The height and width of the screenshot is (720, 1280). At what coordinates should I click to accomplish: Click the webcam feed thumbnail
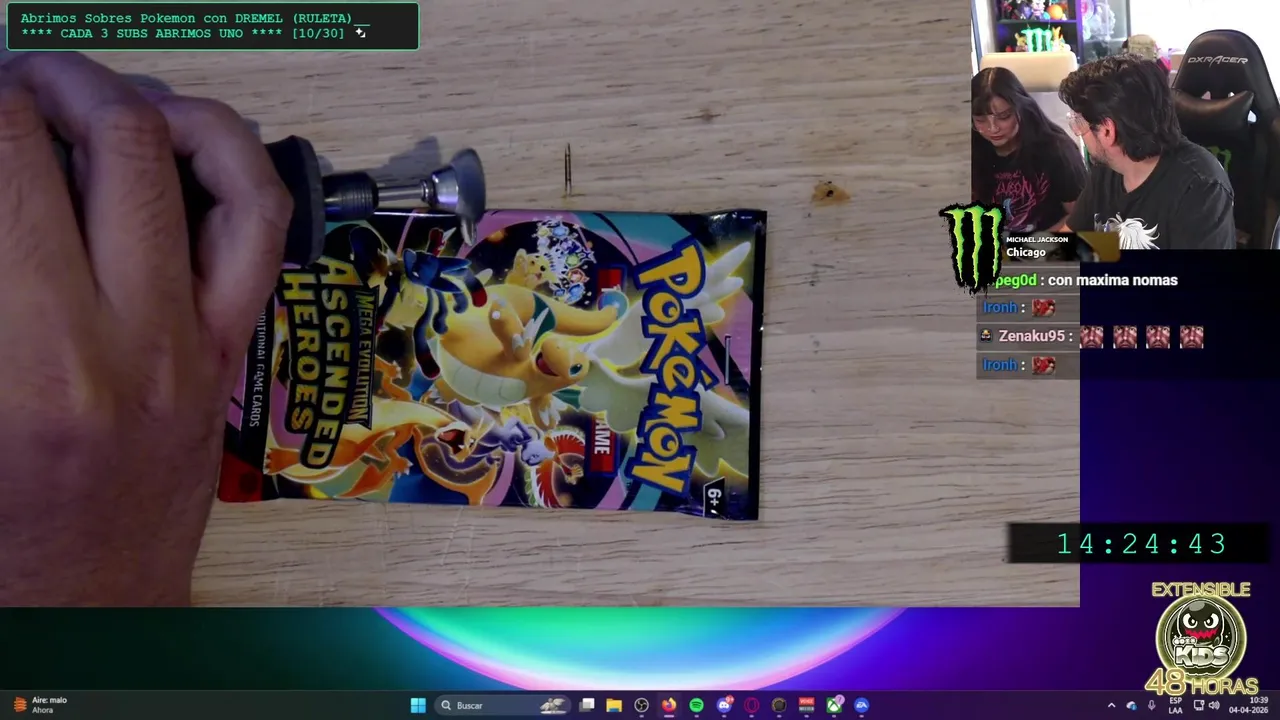tap(1125, 124)
